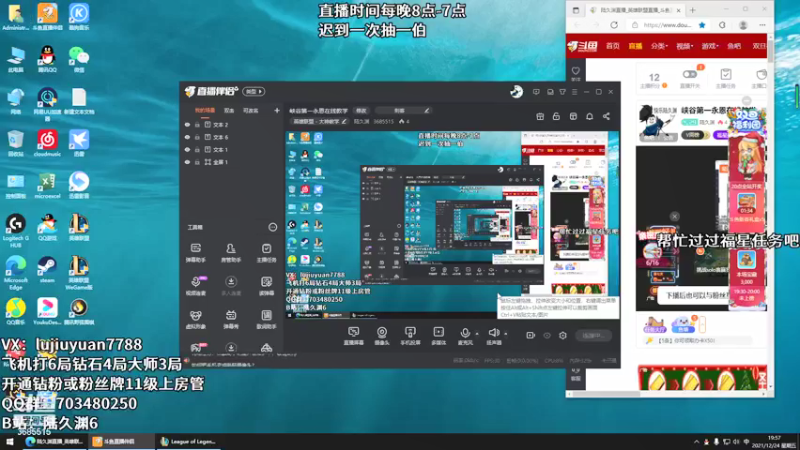Viewport: 800px width, 450px height.
Task: Toggle the 直播开关 switch on Douyu page
Action: pyautogui.click(x=689, y=74)
